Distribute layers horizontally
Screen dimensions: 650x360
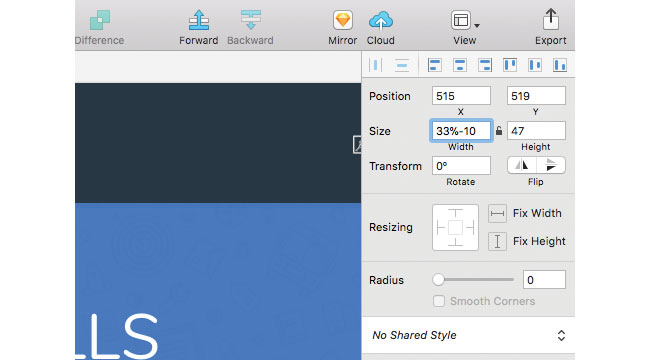coord(376,65)
